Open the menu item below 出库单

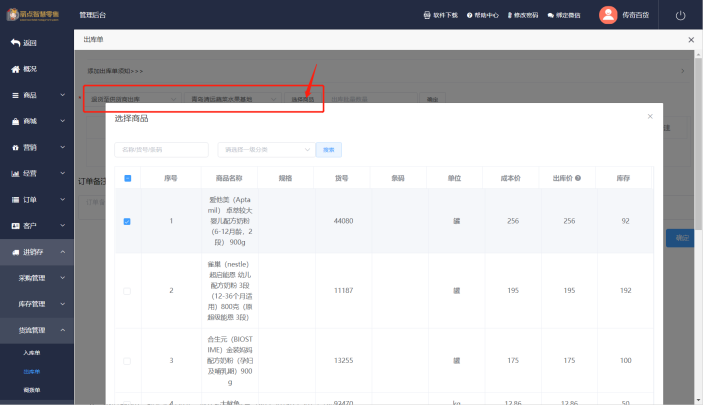(32, 390)
